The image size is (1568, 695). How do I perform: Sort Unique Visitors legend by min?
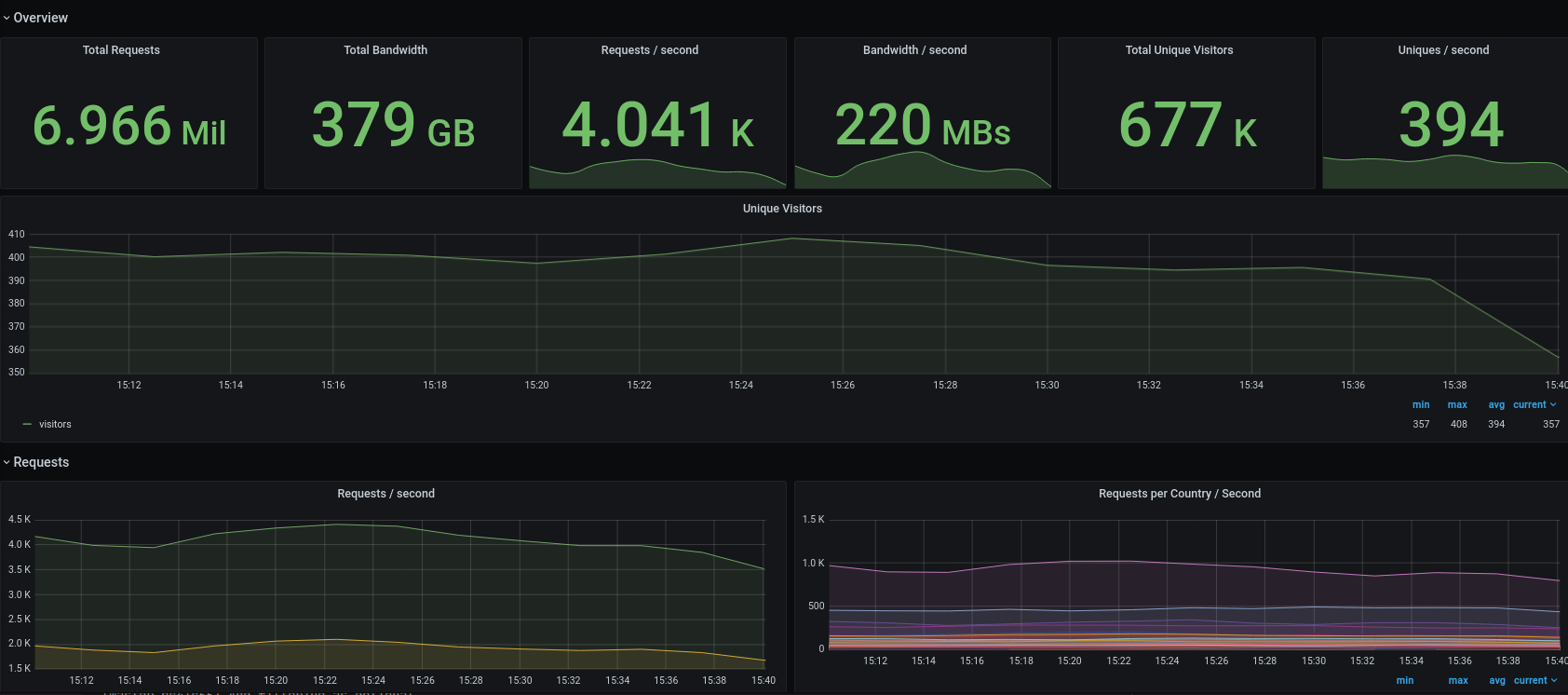pyautogui.click(x=1421, y=405)
